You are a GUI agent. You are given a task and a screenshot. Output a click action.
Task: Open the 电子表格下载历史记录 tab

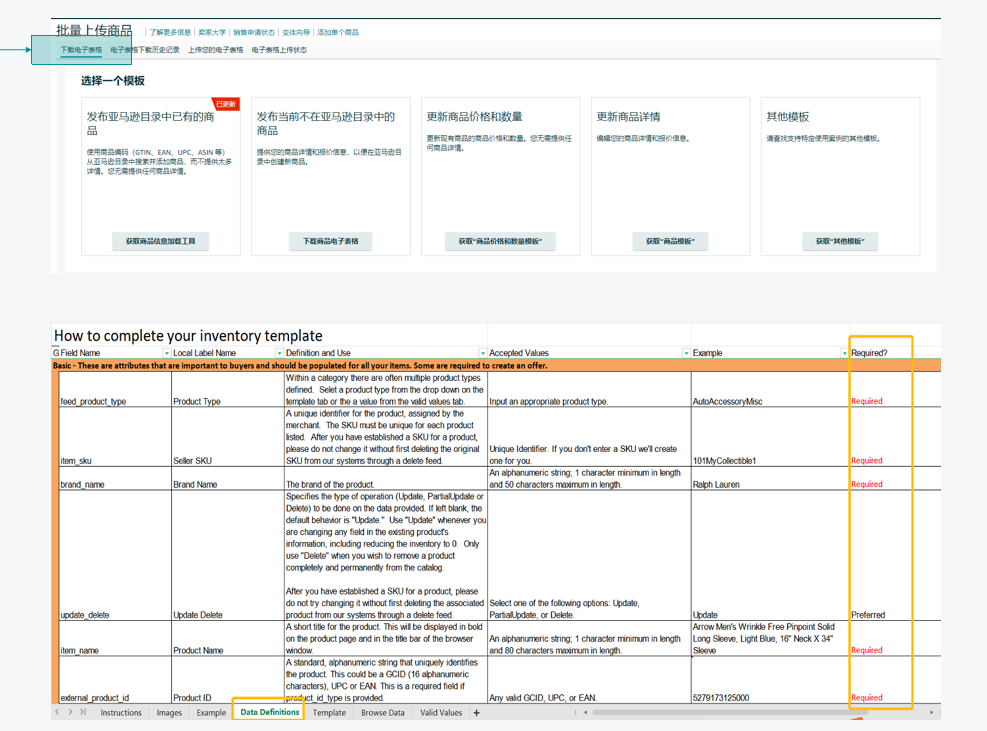[145, 50]
